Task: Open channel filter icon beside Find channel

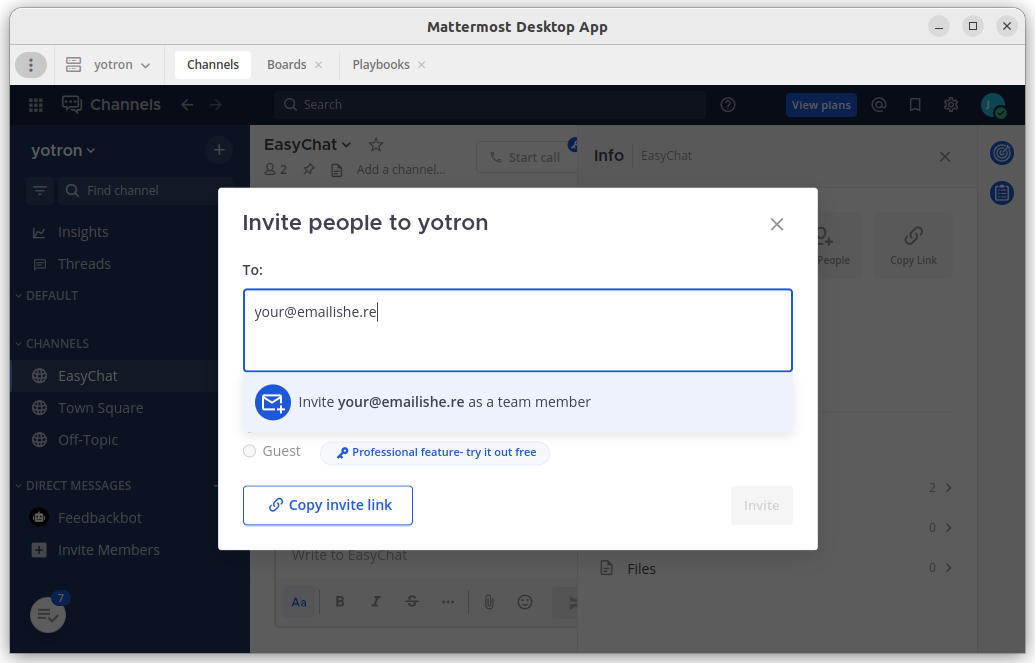Action: (x=40, y=191)
